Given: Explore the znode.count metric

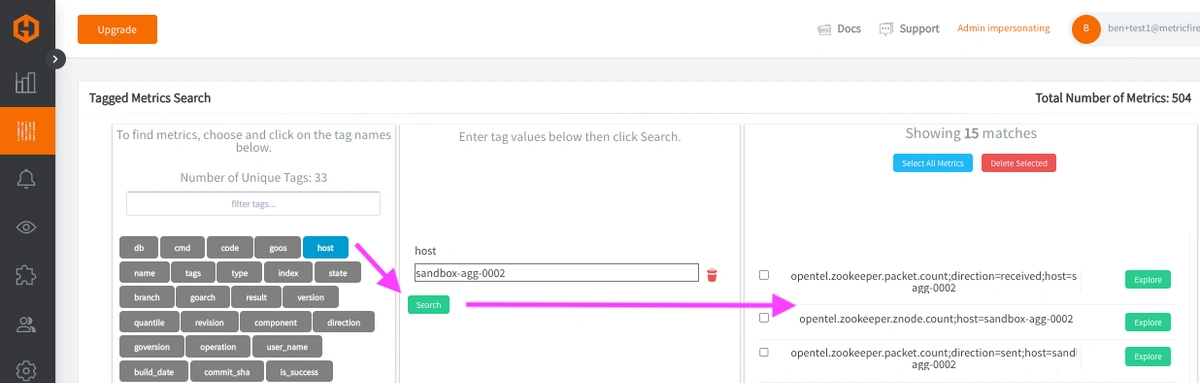Looking at the screenshot, I should [1148, 322].
